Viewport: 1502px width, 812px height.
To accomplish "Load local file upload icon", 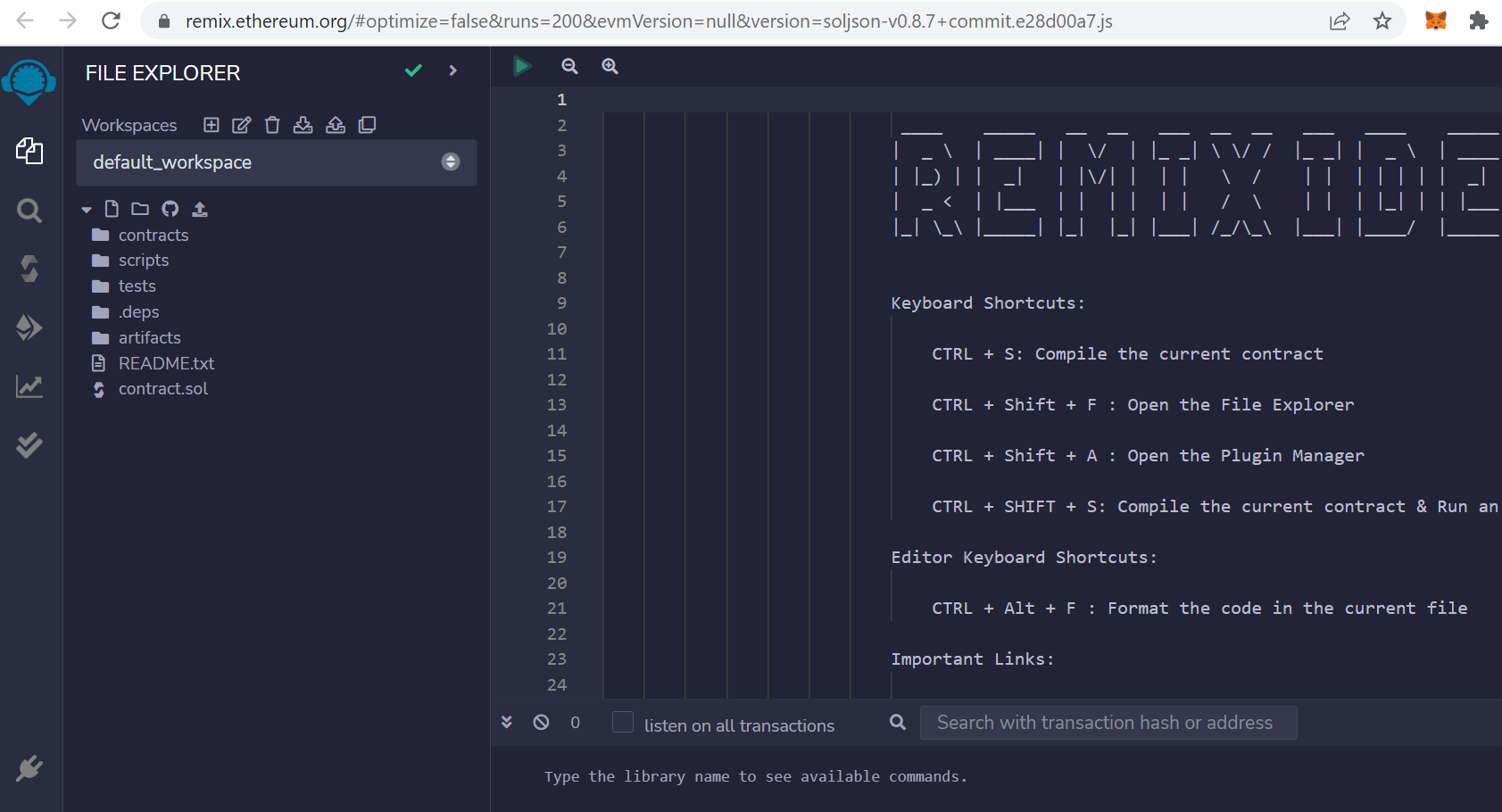I will 200,209.
